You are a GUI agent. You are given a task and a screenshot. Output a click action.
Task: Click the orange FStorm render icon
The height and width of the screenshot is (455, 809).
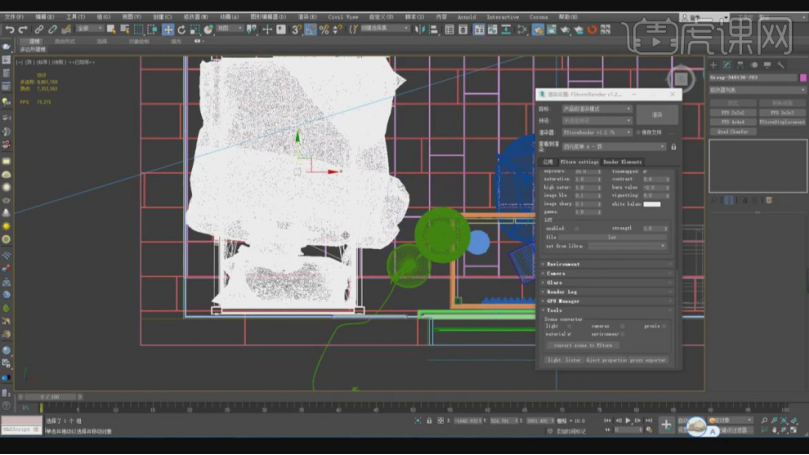(x=592, y=29)
